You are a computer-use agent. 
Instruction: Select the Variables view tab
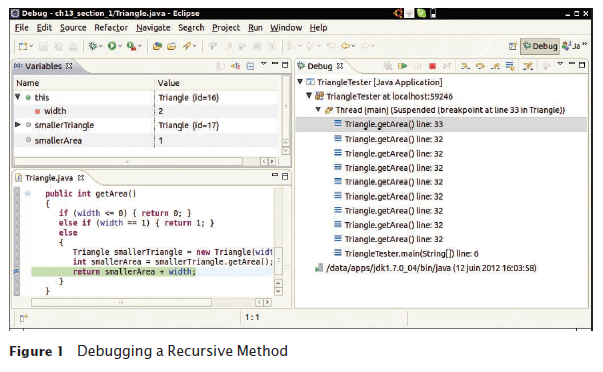tap(43, 66)
